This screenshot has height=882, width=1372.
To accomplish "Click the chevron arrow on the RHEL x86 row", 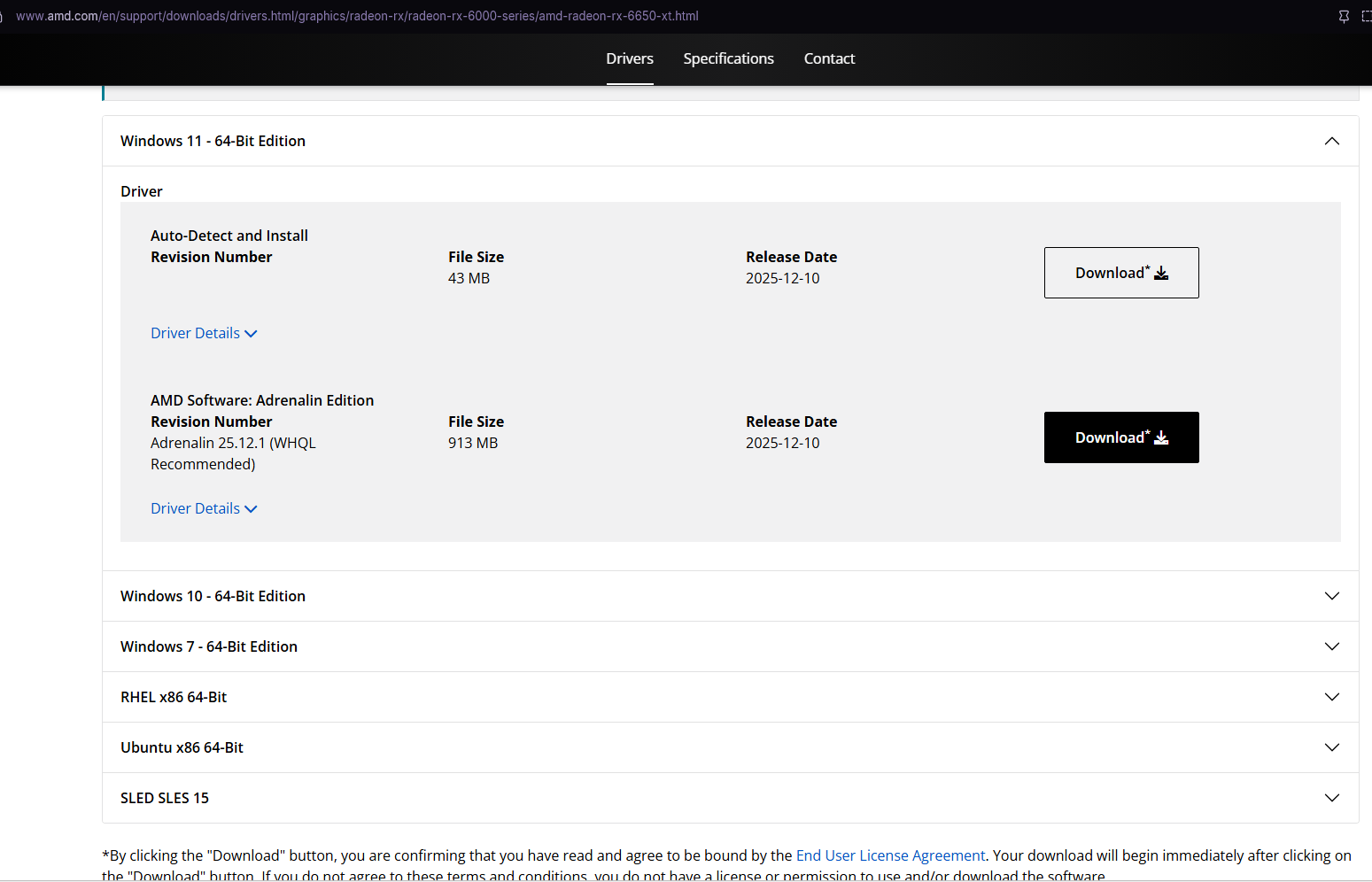I will pos(1331,697).
